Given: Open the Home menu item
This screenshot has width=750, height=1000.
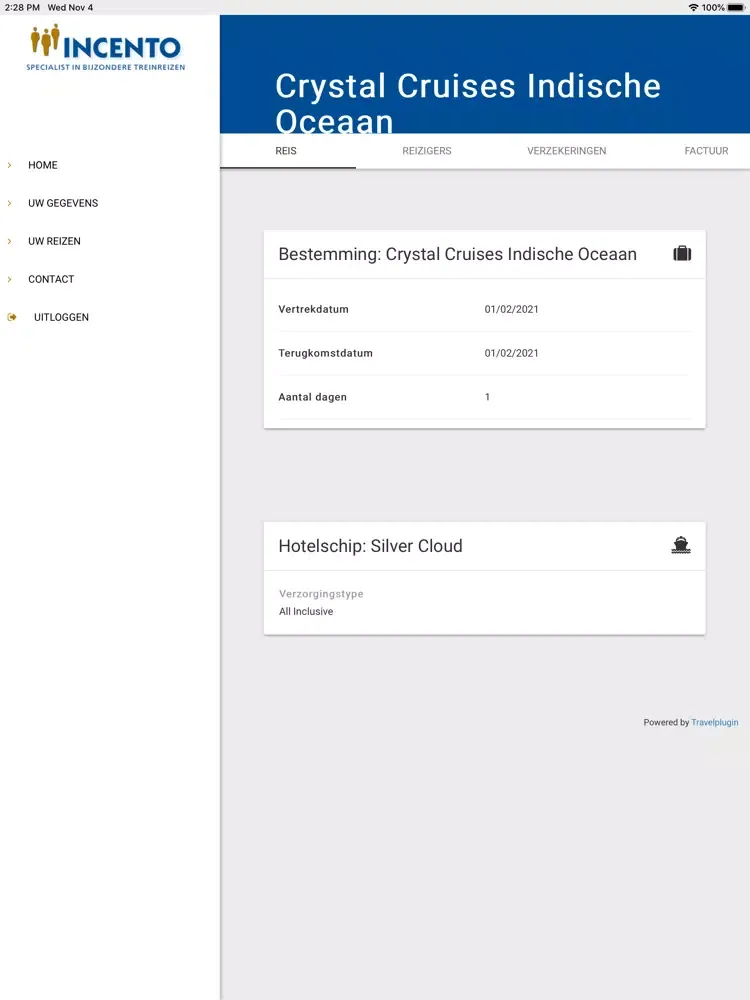Looking at the screenshot, I should coord(43,165).
